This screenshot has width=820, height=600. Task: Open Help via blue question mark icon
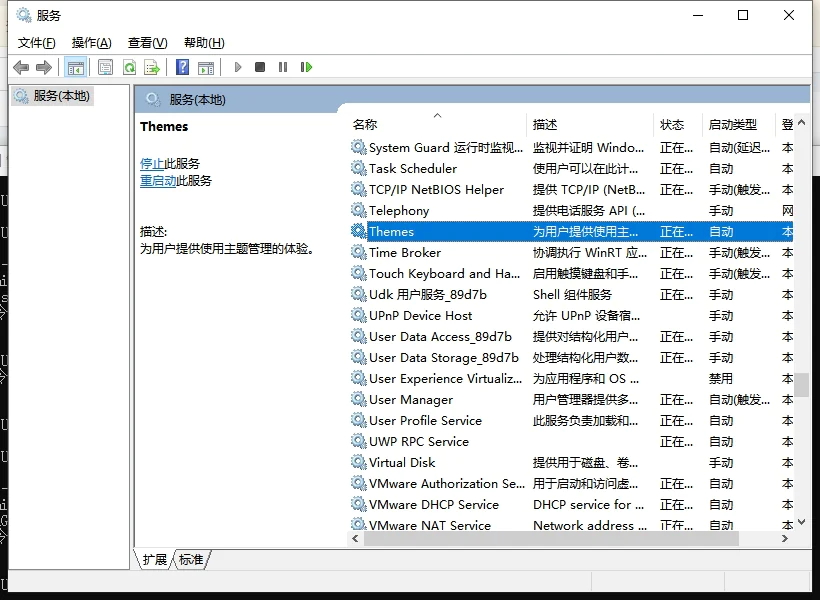point(182,67)
